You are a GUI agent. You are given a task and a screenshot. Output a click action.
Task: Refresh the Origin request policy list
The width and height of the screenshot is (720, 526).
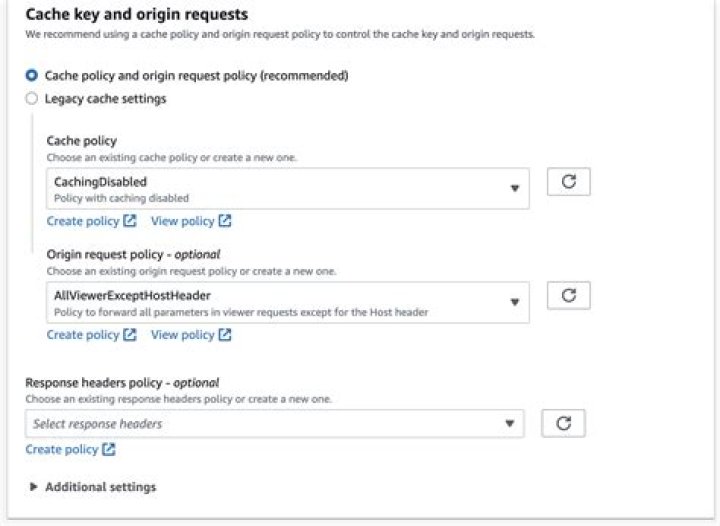(x=569, y=295)
